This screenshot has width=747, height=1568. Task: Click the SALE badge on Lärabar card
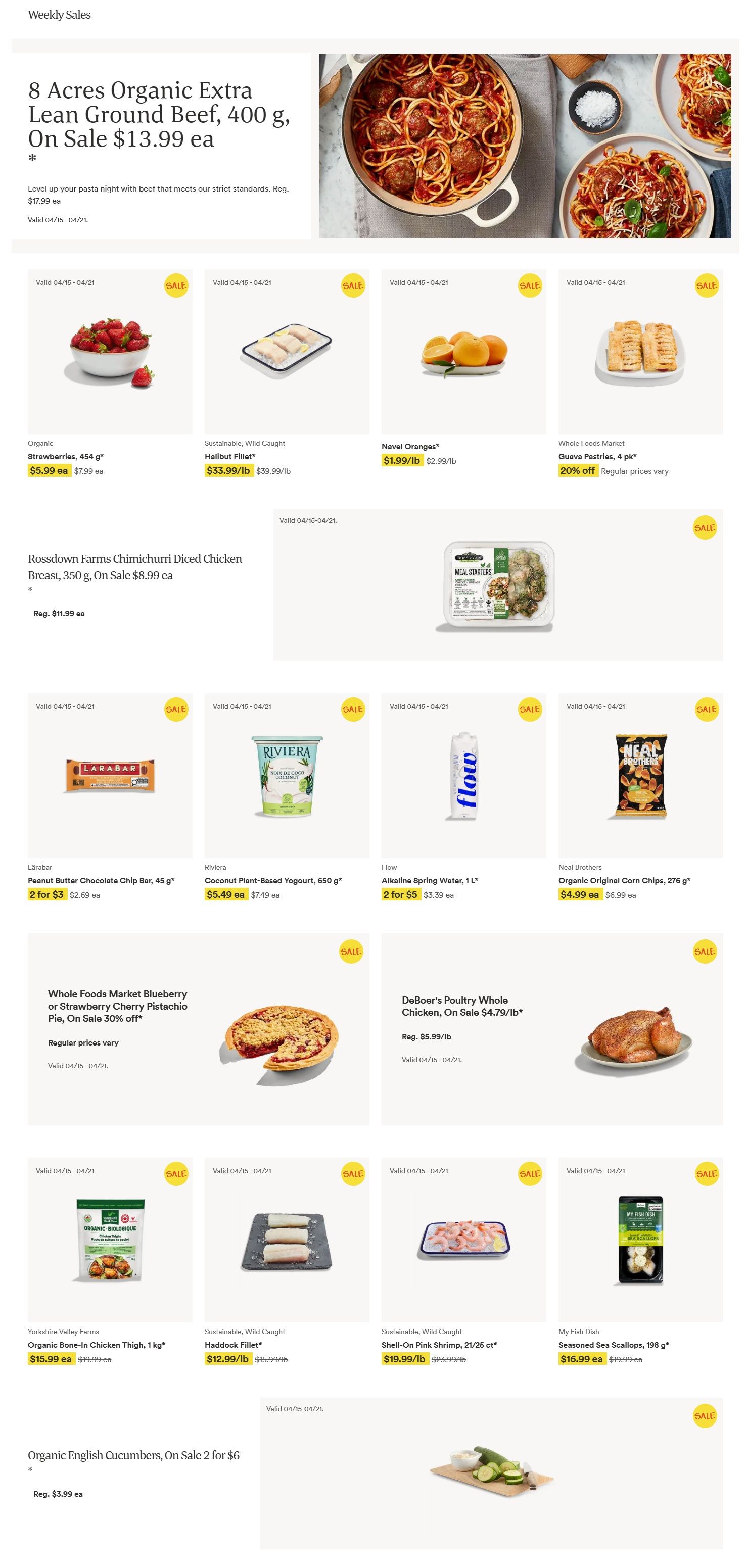tap(176, 709)
